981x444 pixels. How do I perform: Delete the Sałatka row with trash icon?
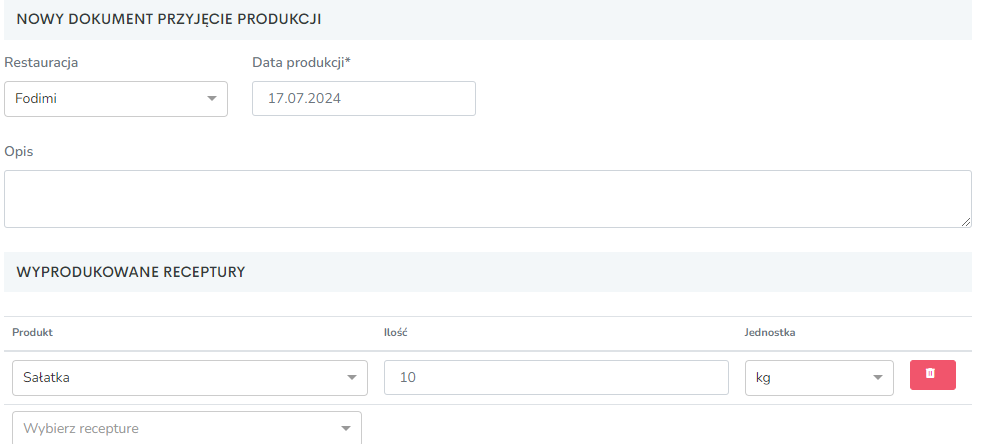[x=932, y=375]
